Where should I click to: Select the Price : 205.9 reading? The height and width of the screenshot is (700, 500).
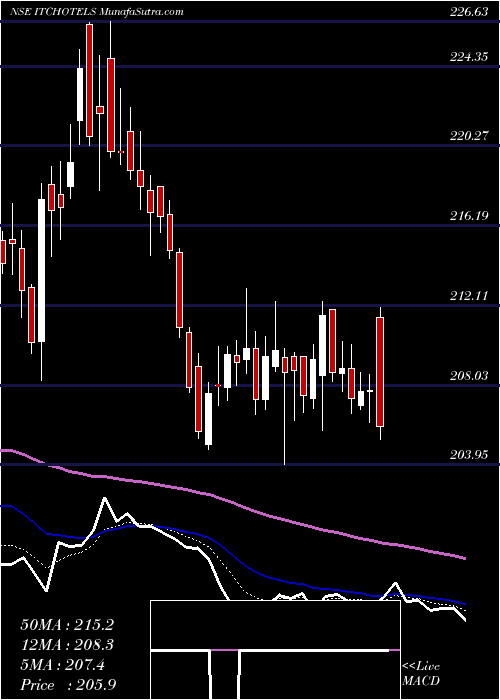point(68,685)
